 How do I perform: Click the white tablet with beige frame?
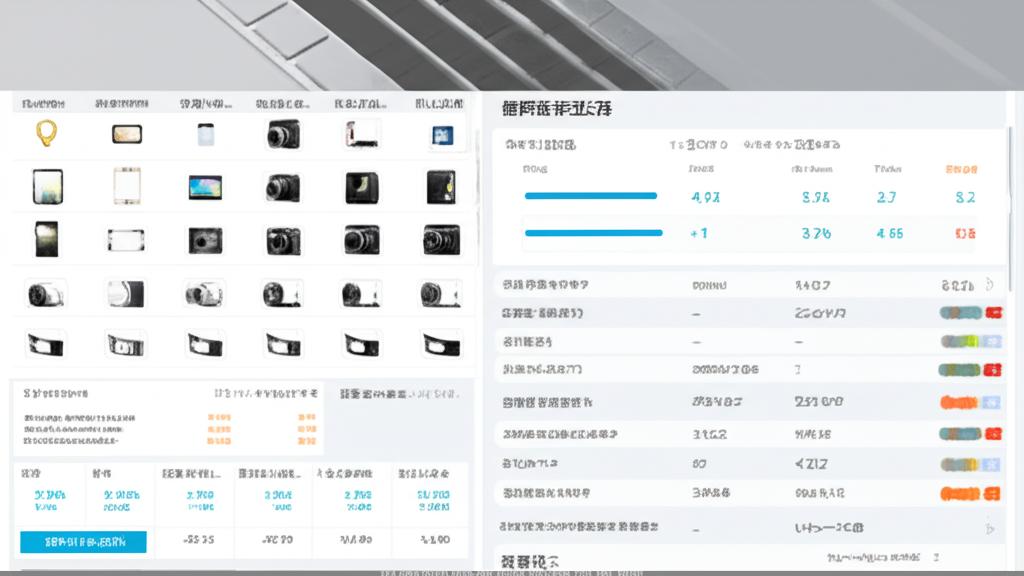[126, 187]
